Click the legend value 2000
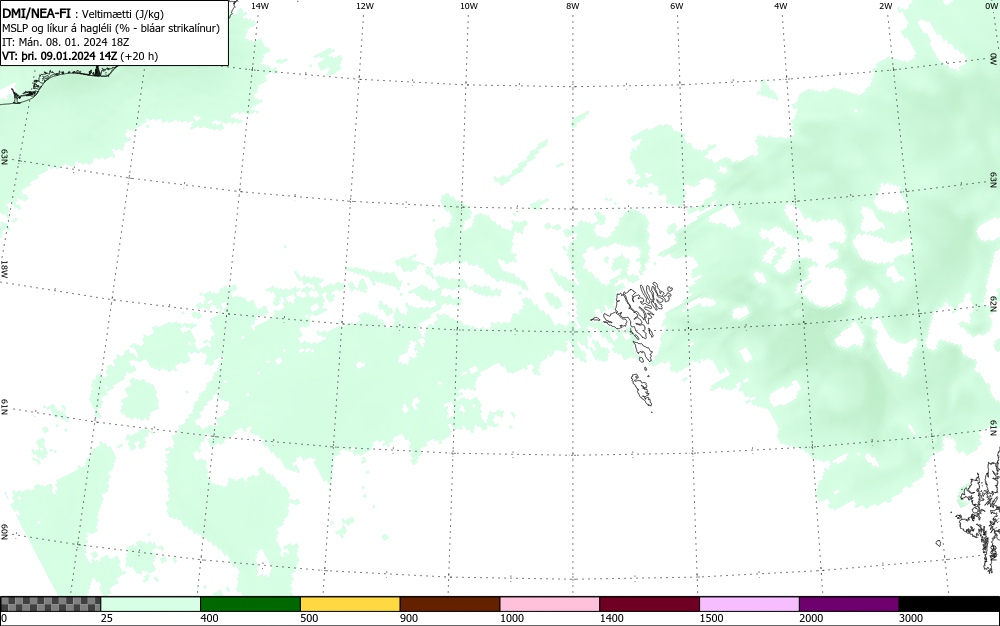 (x=811, y=618)
